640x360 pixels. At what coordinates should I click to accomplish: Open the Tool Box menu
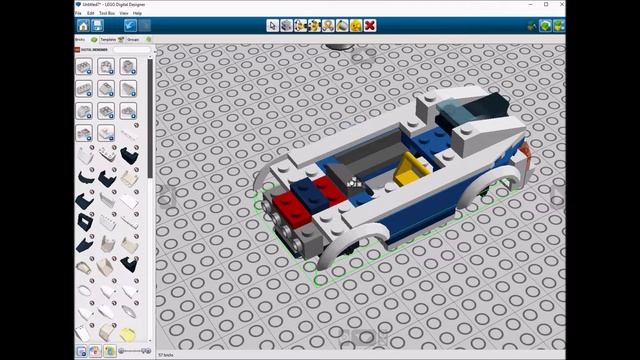coord(107,13)
